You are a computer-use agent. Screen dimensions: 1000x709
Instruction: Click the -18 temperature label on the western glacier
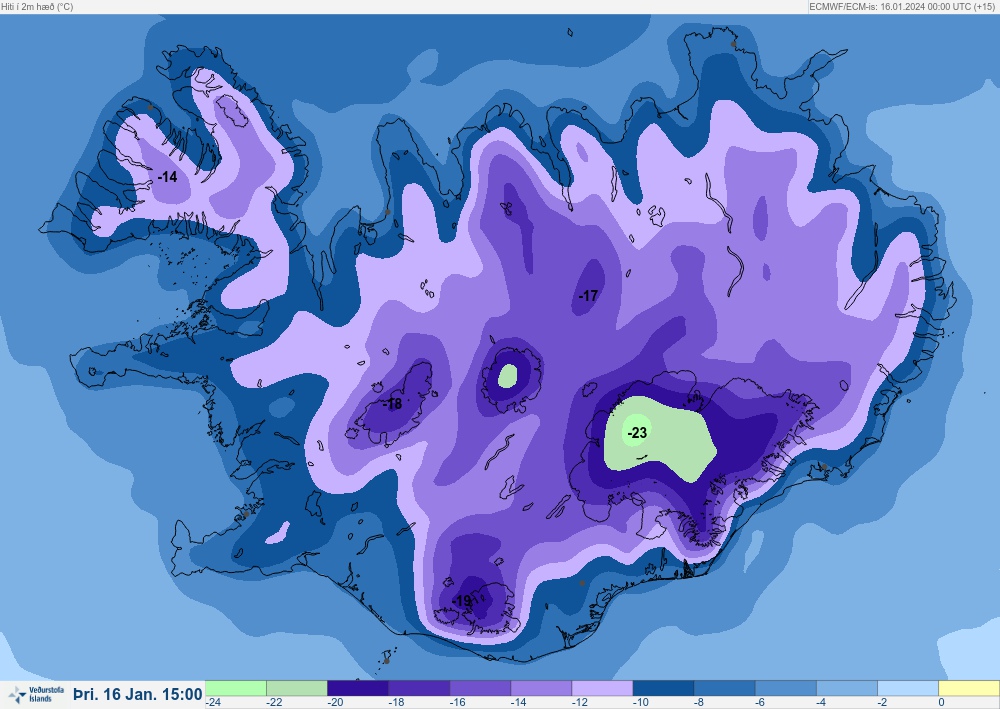coord(393,403)
